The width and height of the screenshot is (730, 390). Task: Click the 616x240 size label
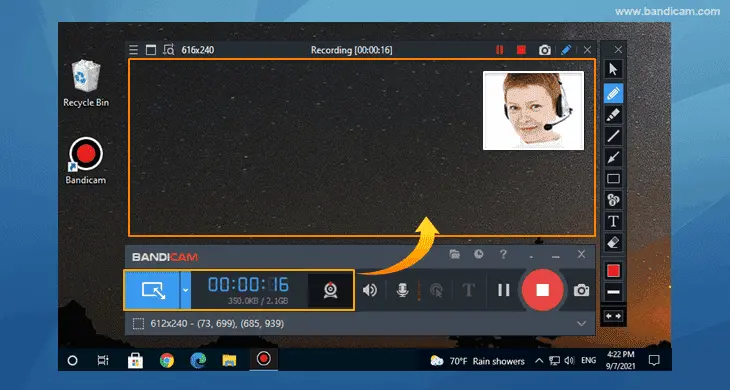click(x=198, y=50)
